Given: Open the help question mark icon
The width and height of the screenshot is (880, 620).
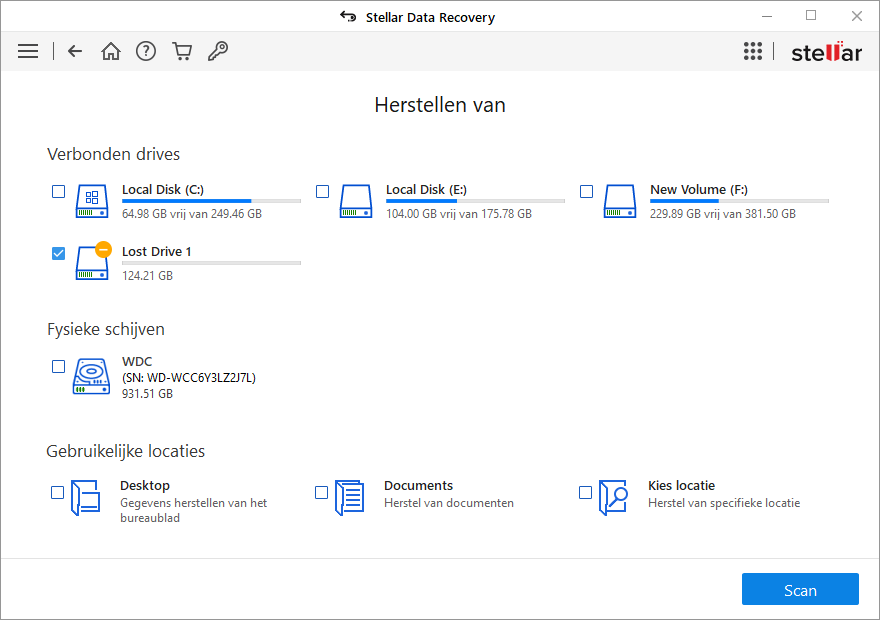Looking at the screenshot, I should [x=146, y=51].
